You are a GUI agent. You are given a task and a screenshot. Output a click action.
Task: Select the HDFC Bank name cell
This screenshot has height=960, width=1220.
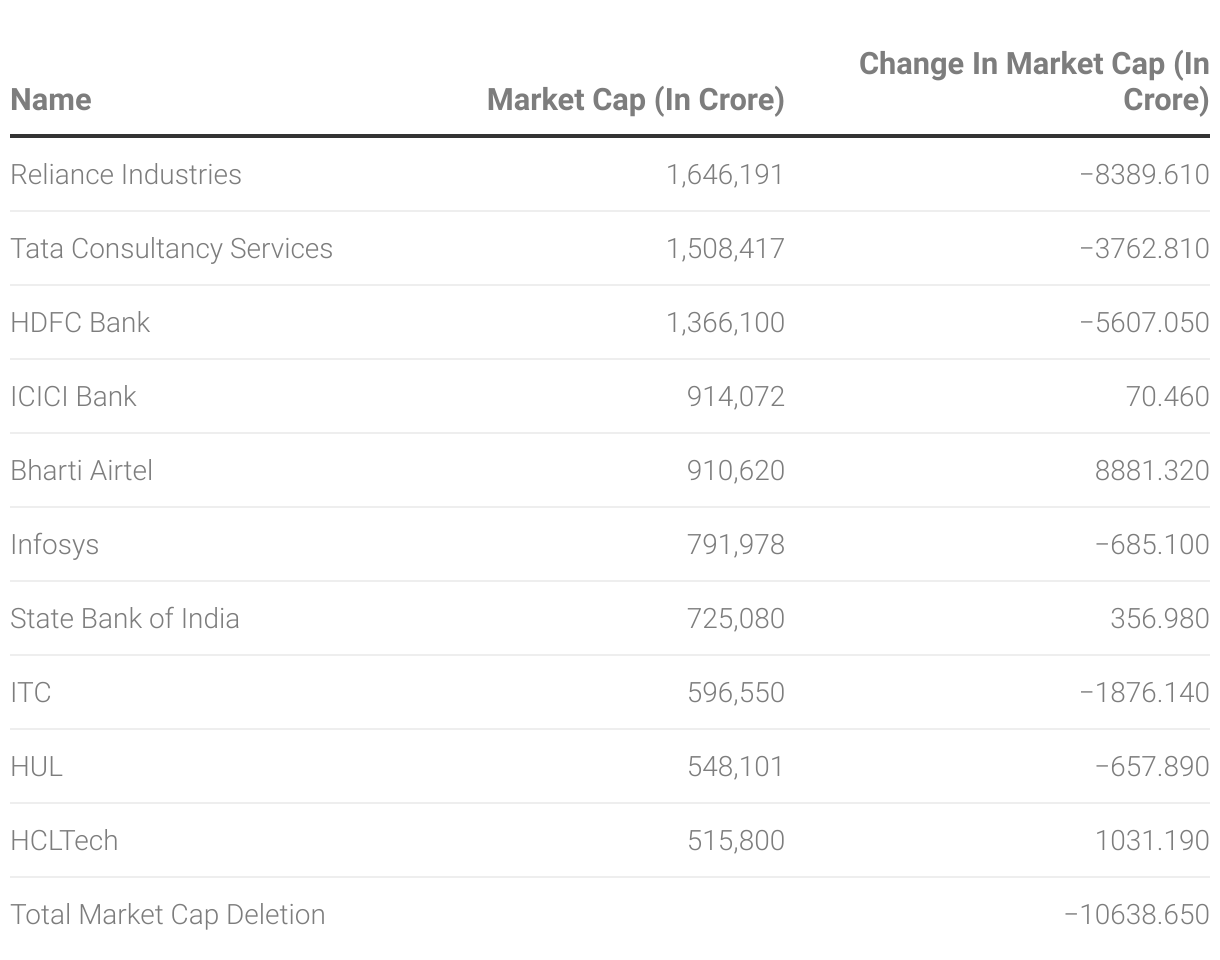[x=80, y=322]
